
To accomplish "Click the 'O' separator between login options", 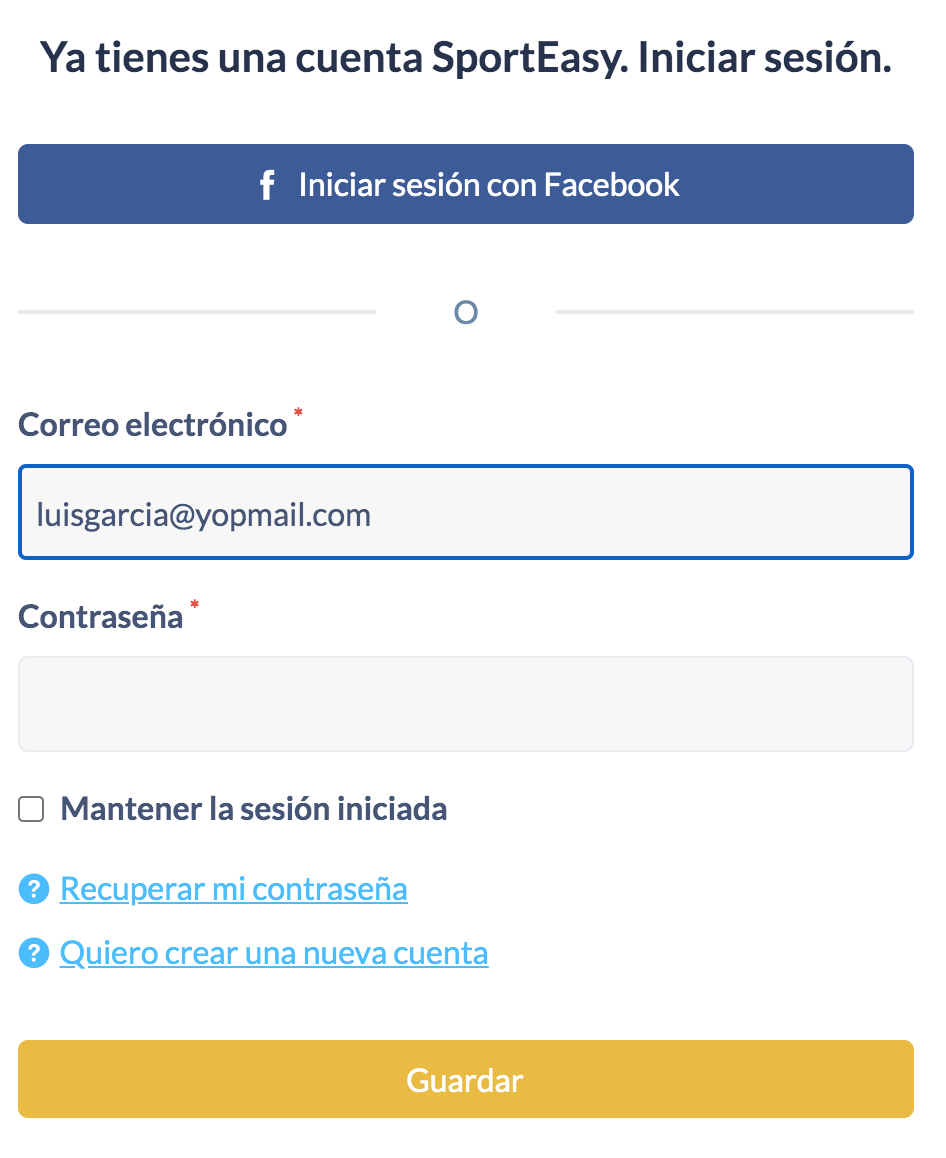I will coord(466,313).
